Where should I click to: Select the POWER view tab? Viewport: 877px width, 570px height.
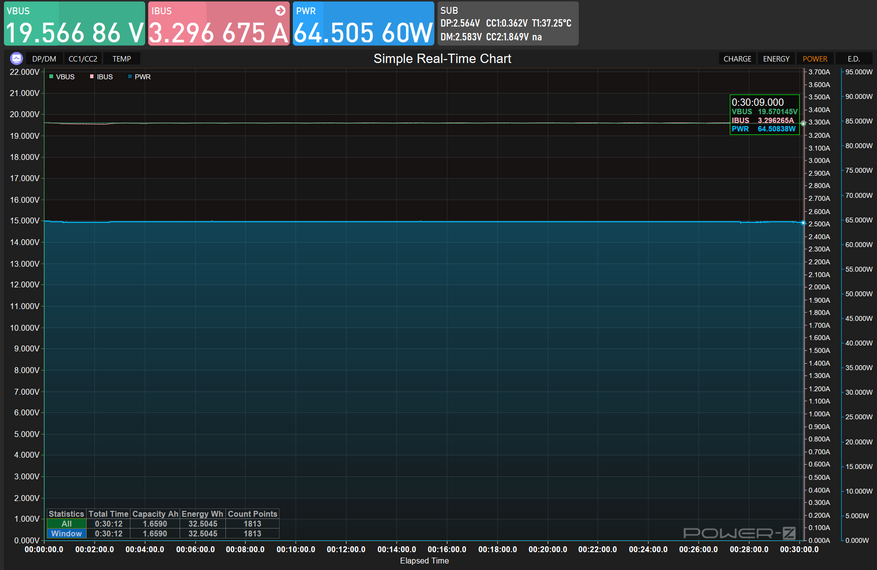coord(815,59)
